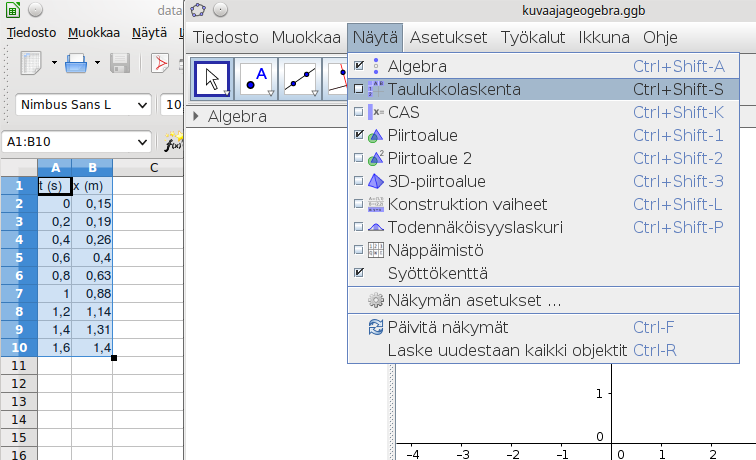Select the Point tool in GeoGebra toolbar
This screenshot has width=756, height=460.
pyautogui.click(x=257, y=80)
